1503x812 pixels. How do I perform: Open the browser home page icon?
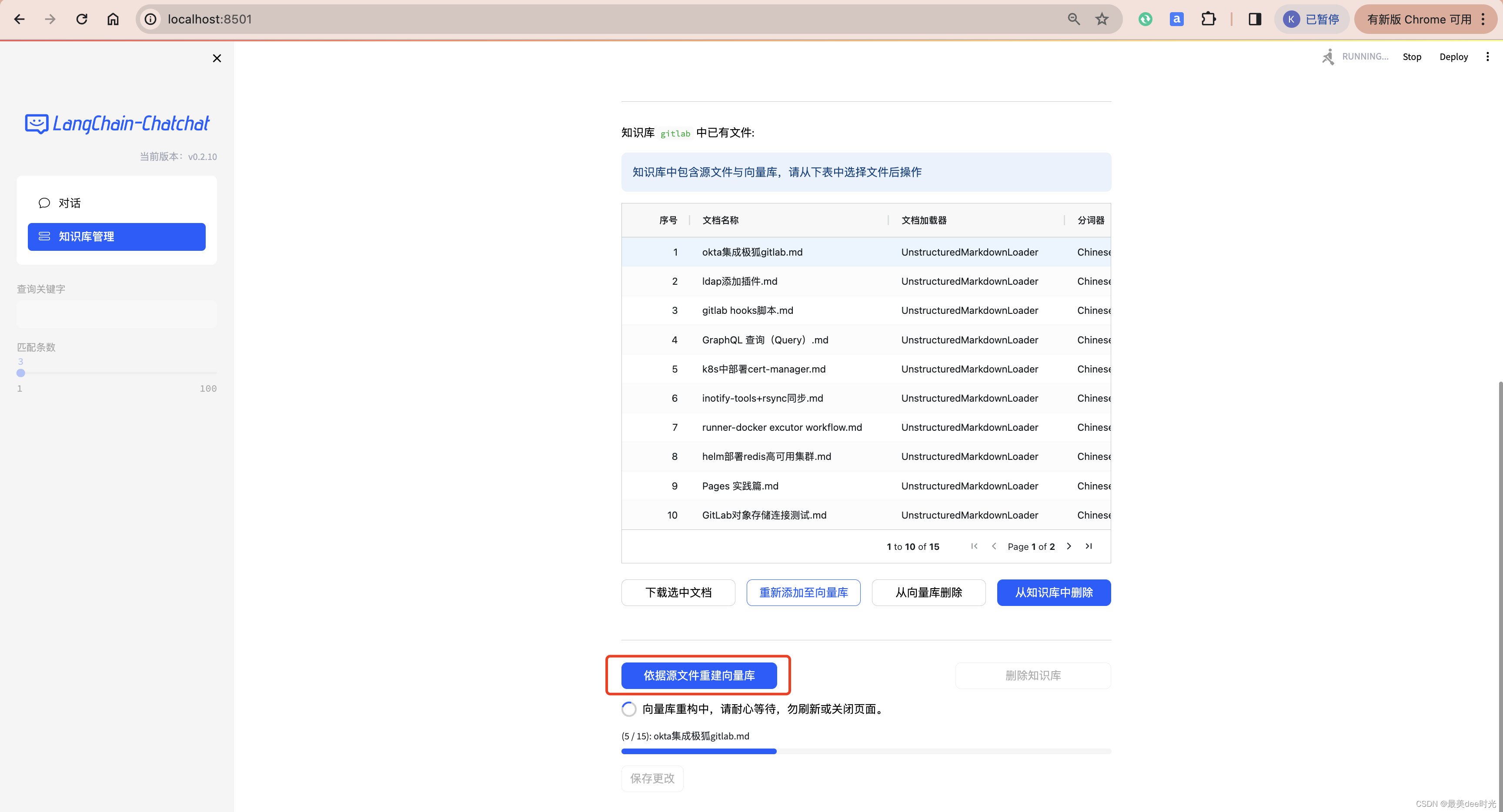(x=113, y=19)
